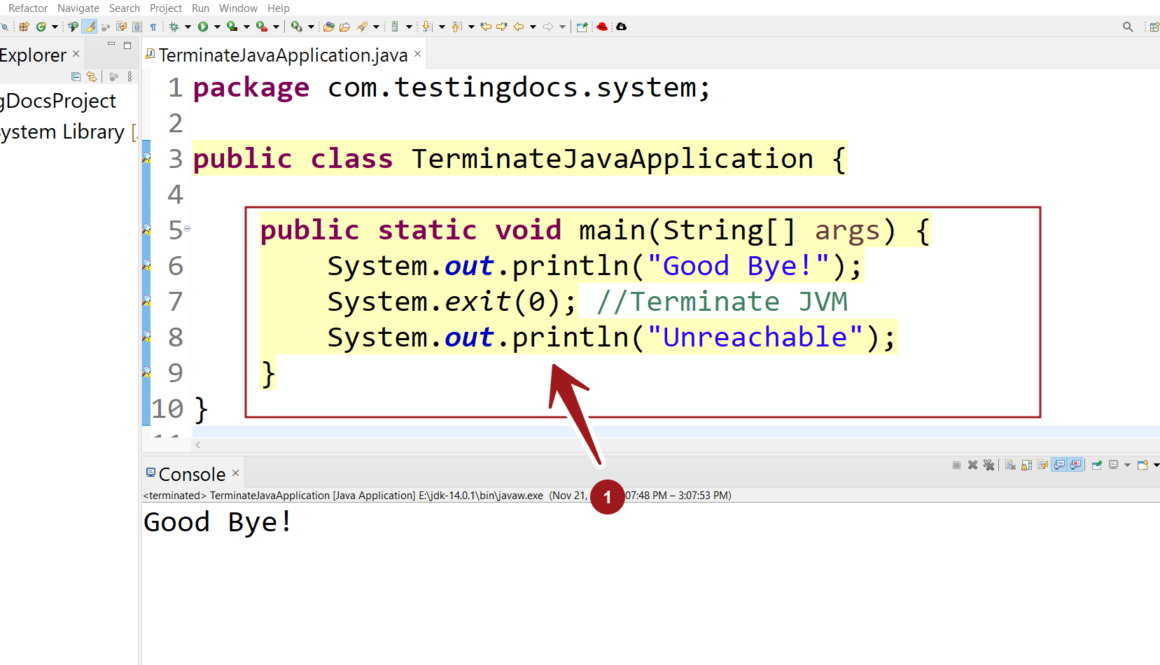Click Remove All Terminated Launches double-X icon

[x=988, y=465]
